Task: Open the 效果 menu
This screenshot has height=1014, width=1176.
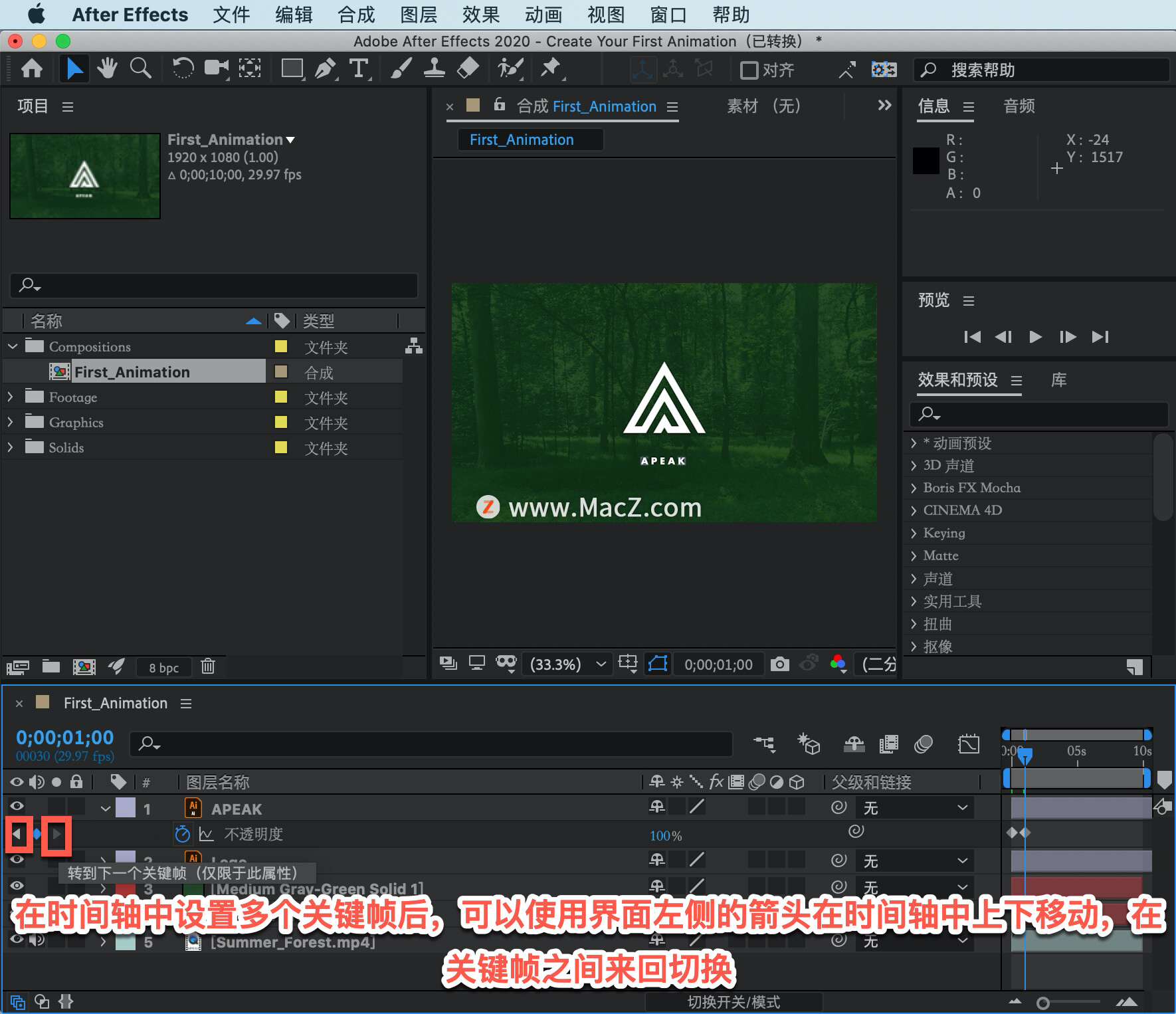Action: (x=481, y=15)
